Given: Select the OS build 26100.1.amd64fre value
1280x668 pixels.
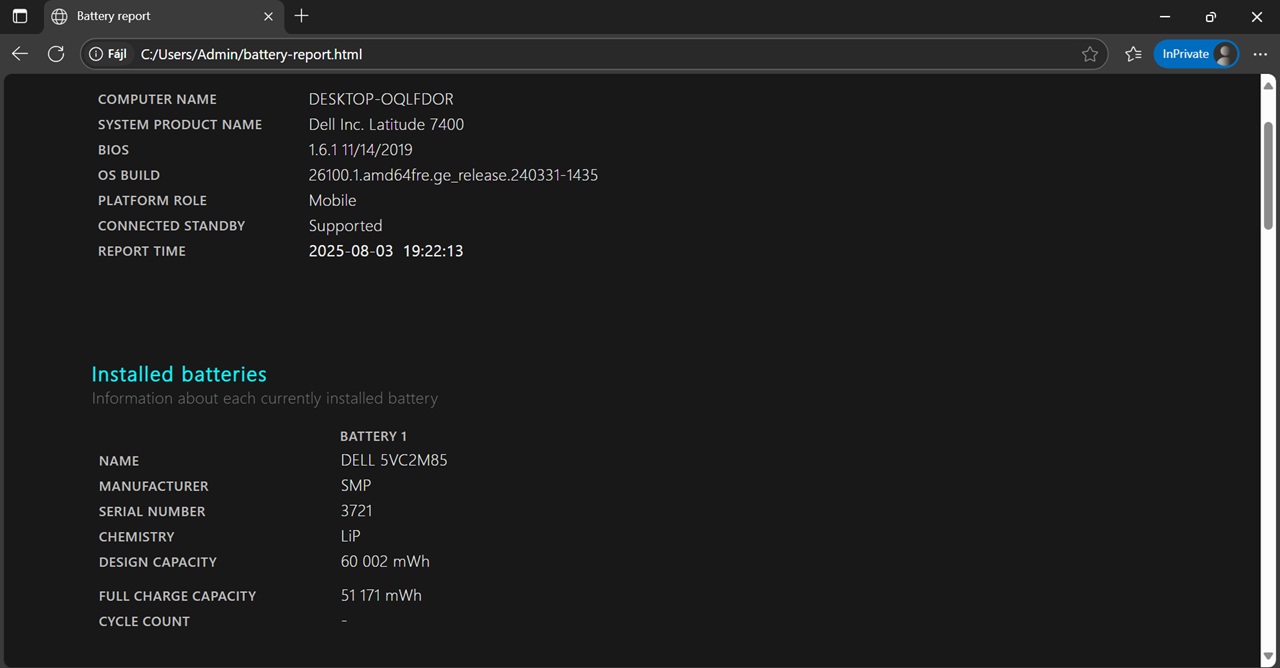Looking at the screenshot, I should [x=453, y=175].
